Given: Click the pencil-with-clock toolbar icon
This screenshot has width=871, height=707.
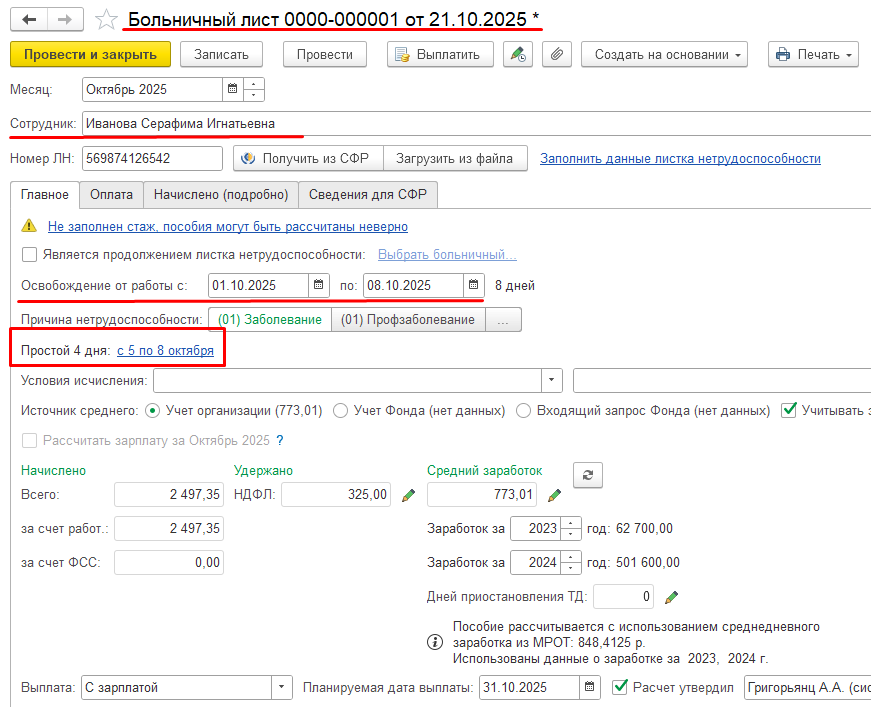Looking at the screenshot, I should (518, 54).
